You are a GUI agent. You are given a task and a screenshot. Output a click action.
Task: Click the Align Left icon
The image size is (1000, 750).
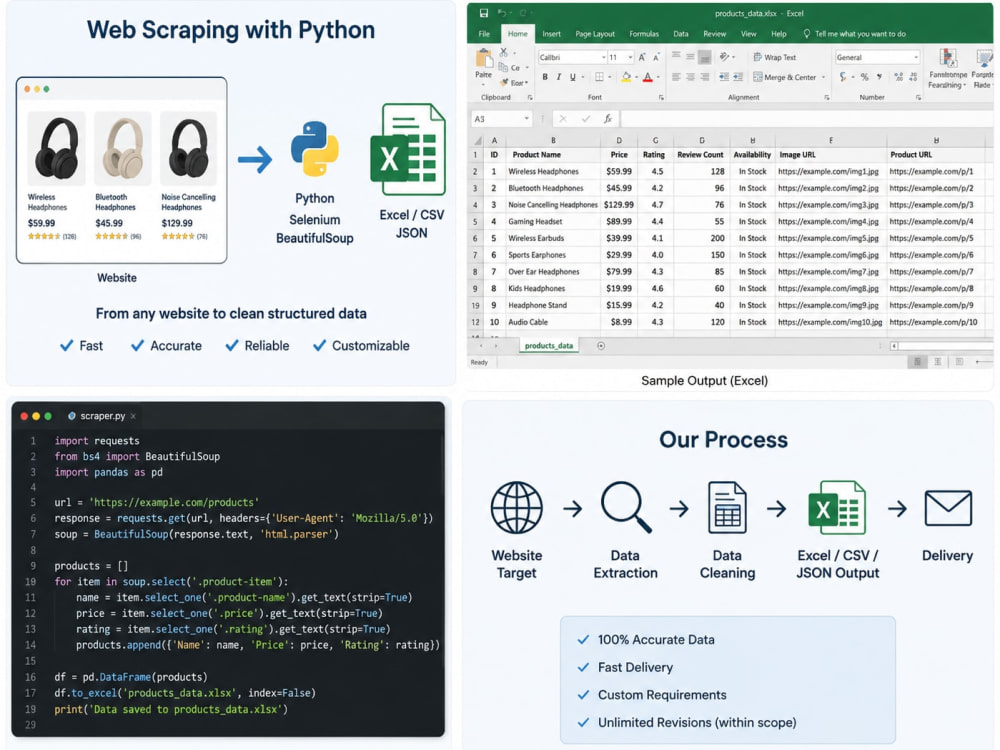[x=677, y=77]
